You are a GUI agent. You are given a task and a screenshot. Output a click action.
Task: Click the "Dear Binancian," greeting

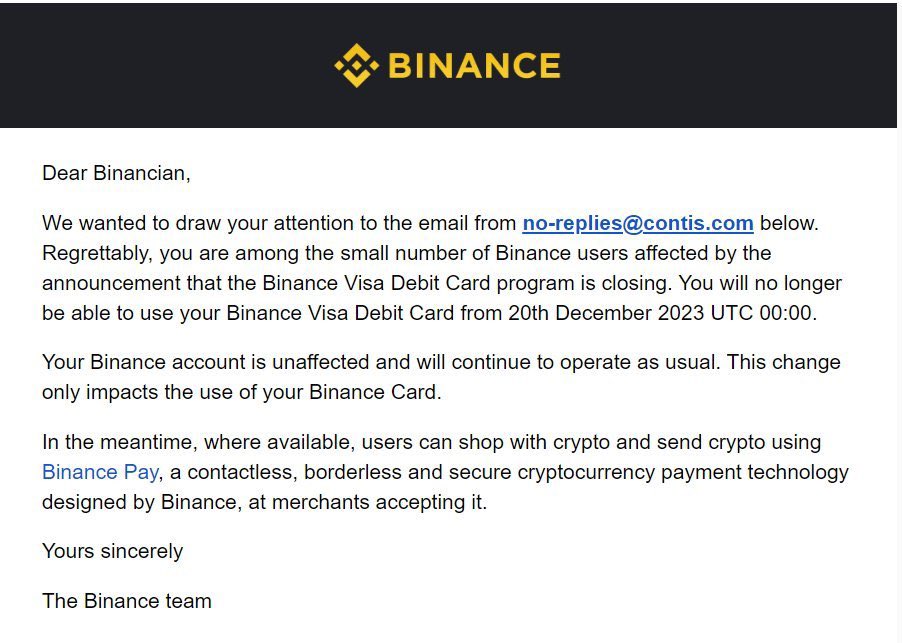pyautogui.click(x=116, y=173)
